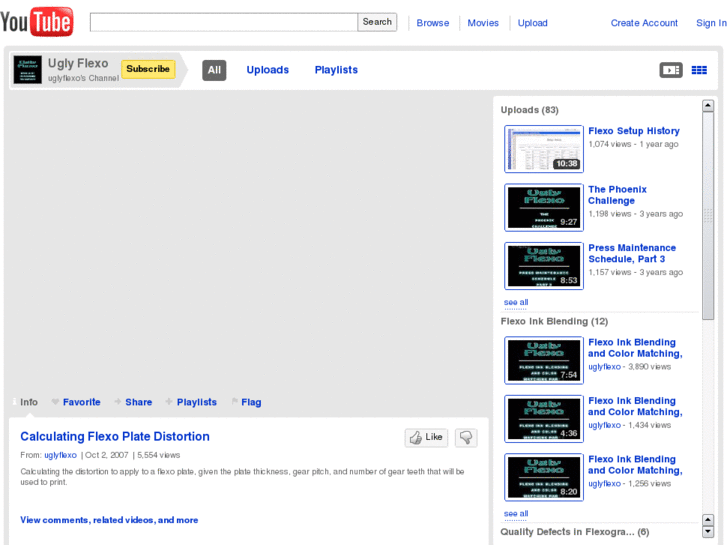Click uglyflexo link beside 1,256 views
The height and width of the screenshot is (545, 727).
(x=604, y=484)
